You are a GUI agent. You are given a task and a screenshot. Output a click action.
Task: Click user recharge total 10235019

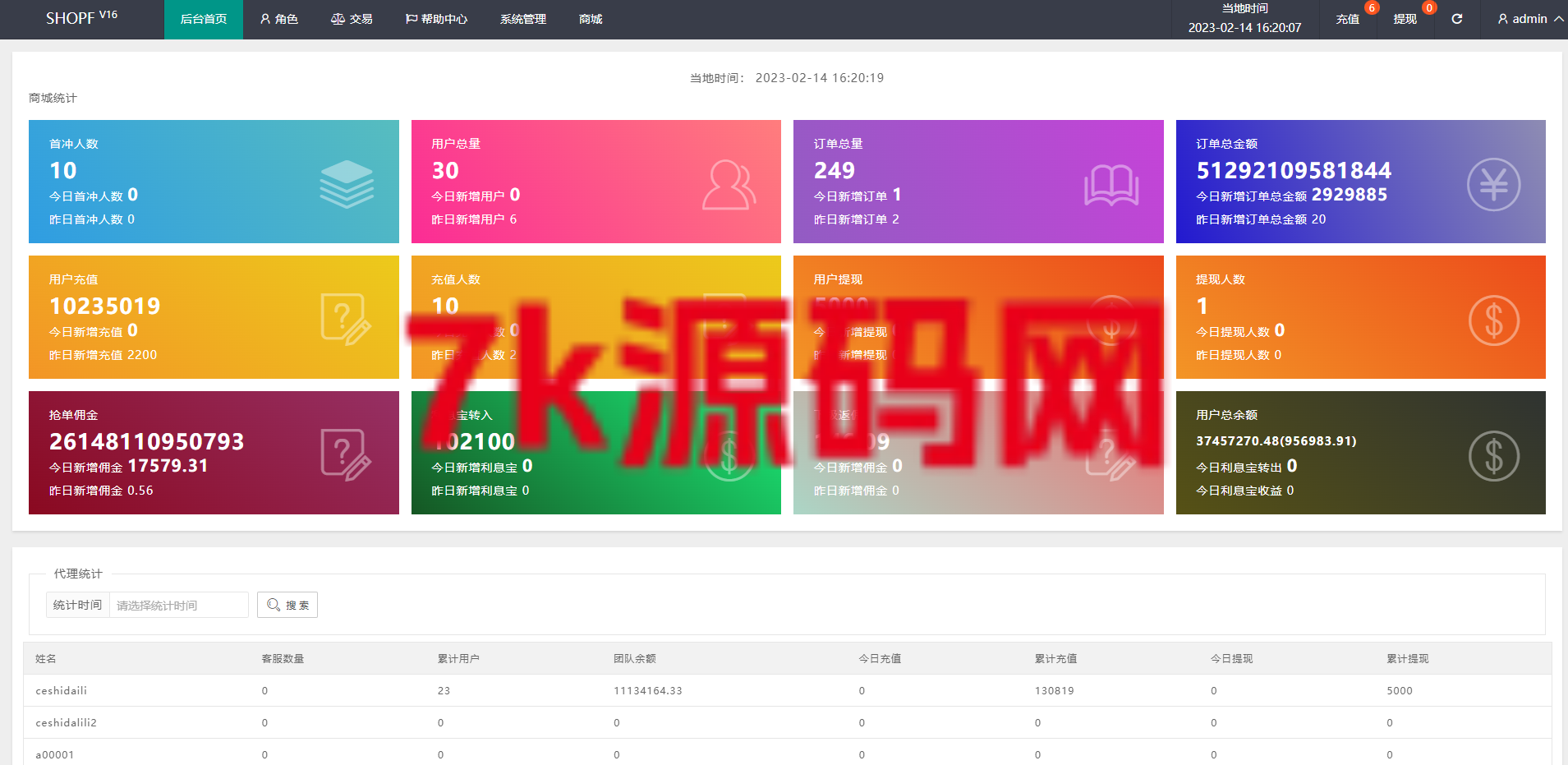(x=105, y=306)
